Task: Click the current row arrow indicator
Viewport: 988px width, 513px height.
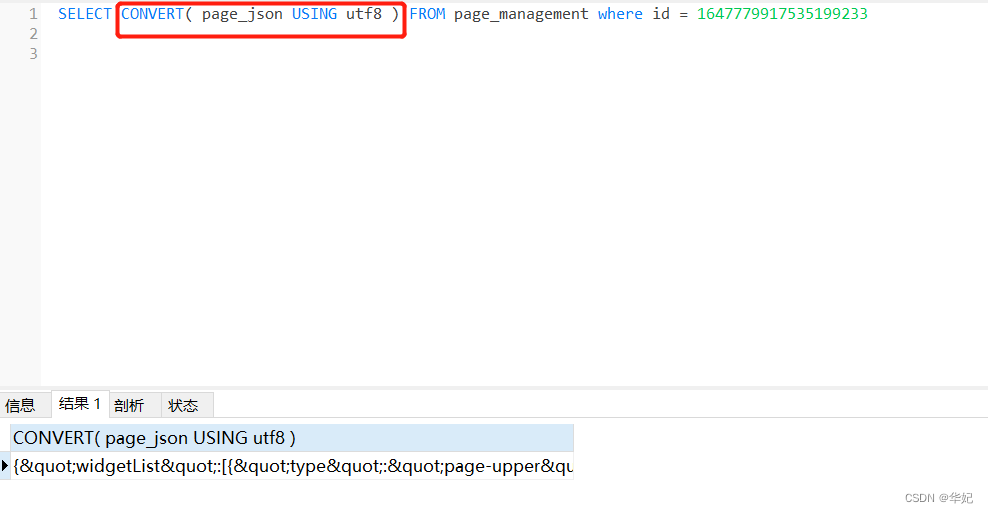Action: (4, 466)
